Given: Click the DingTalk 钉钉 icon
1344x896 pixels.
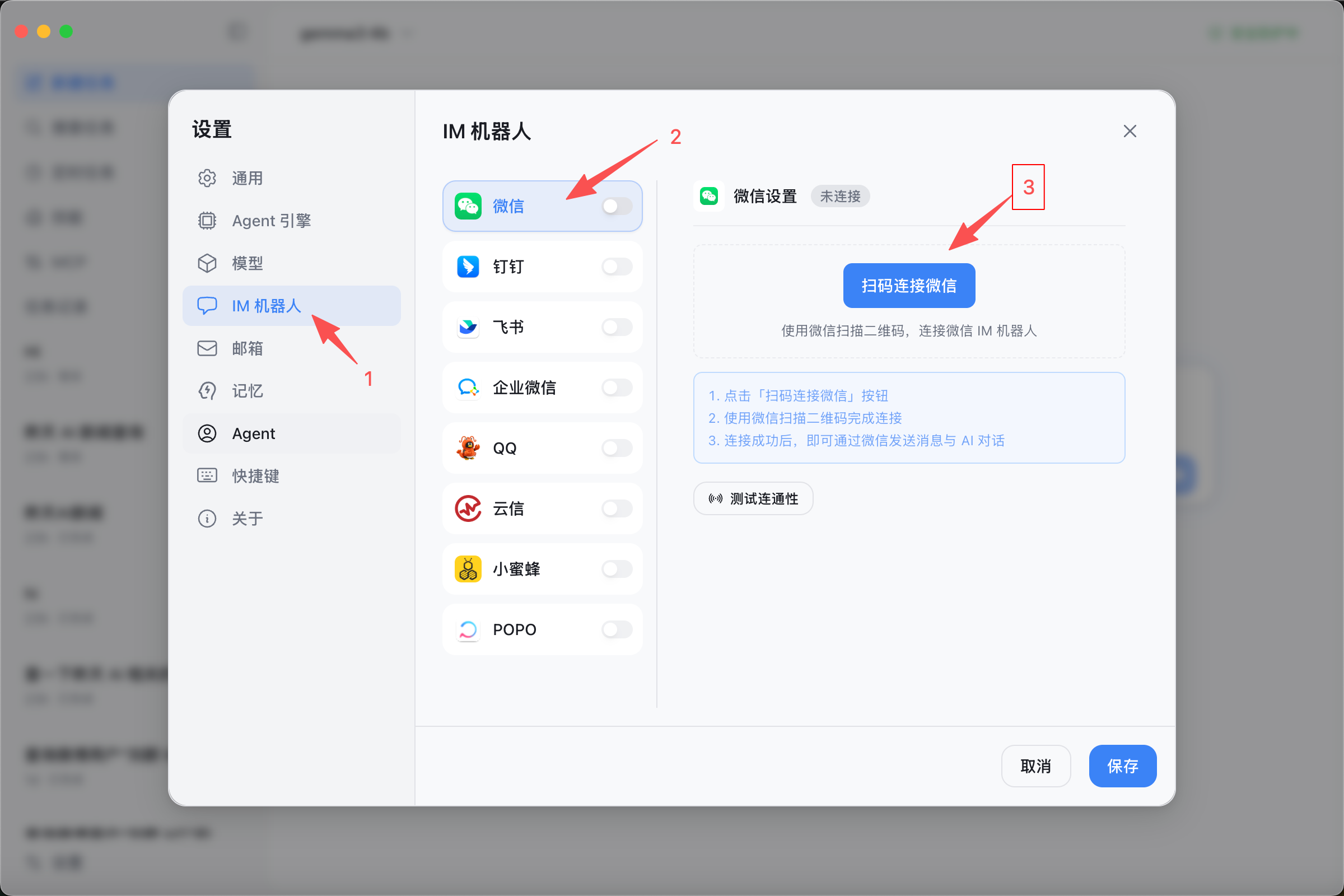Looking at the screenshot, I should click(x=468, y=267).
